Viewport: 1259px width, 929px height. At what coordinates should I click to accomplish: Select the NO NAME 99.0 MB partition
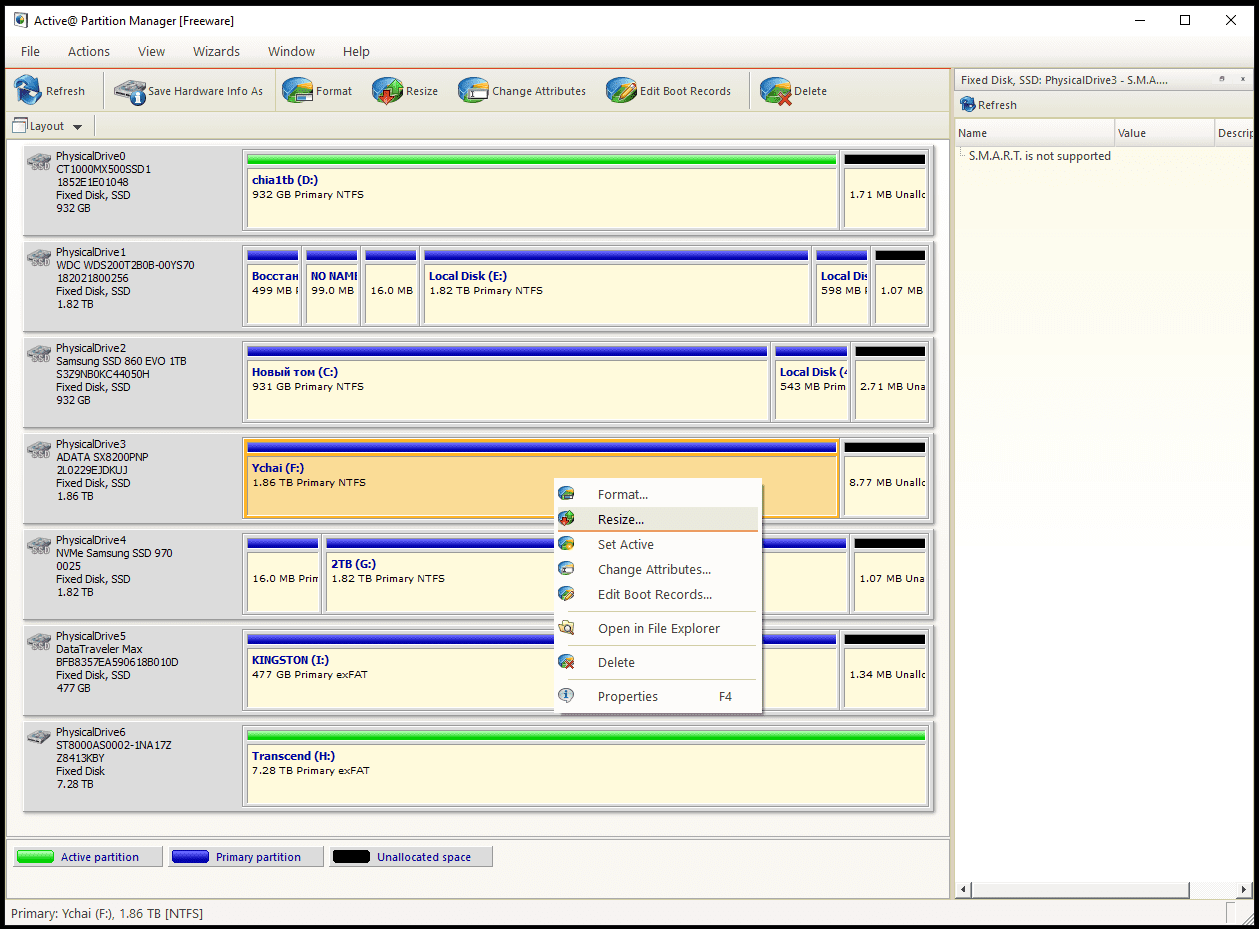(x=332, y=288)
